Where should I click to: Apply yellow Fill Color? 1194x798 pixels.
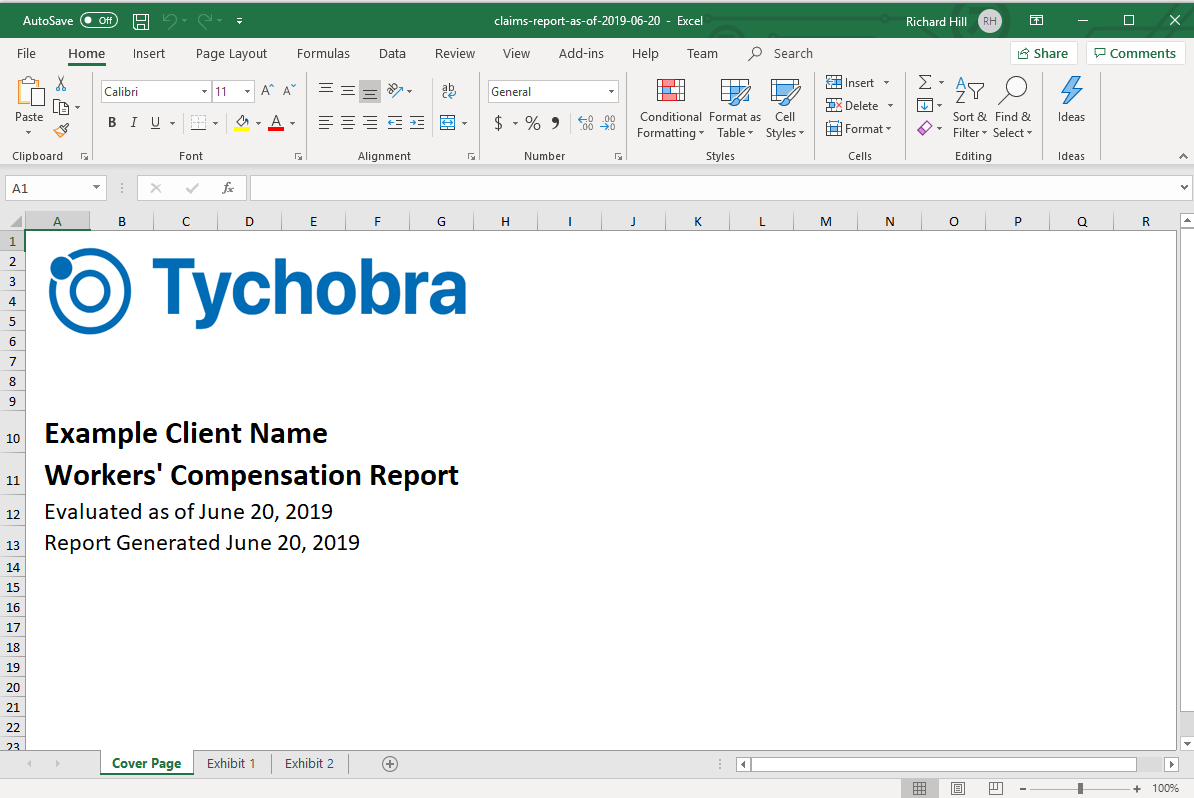click(242, 123)
